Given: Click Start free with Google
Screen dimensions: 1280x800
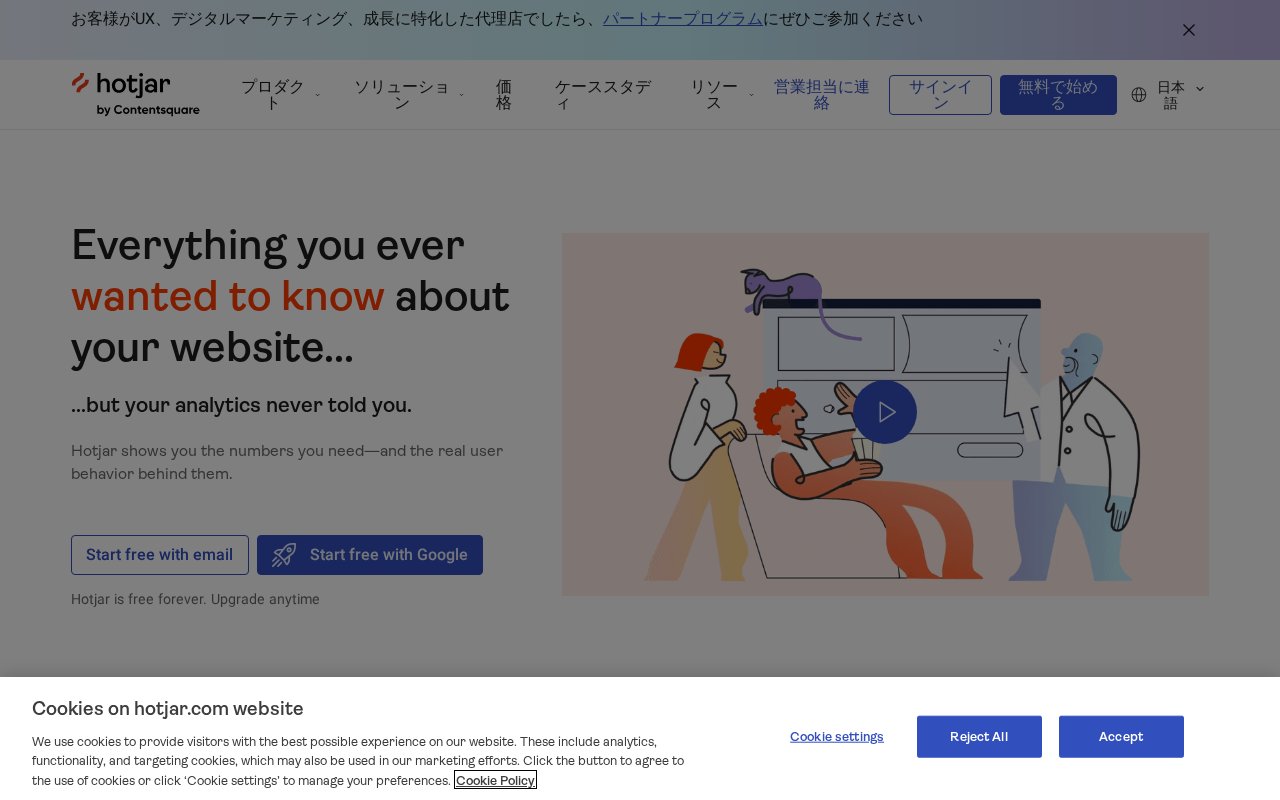Looking at the screenshot, I should tap(370, 555).
